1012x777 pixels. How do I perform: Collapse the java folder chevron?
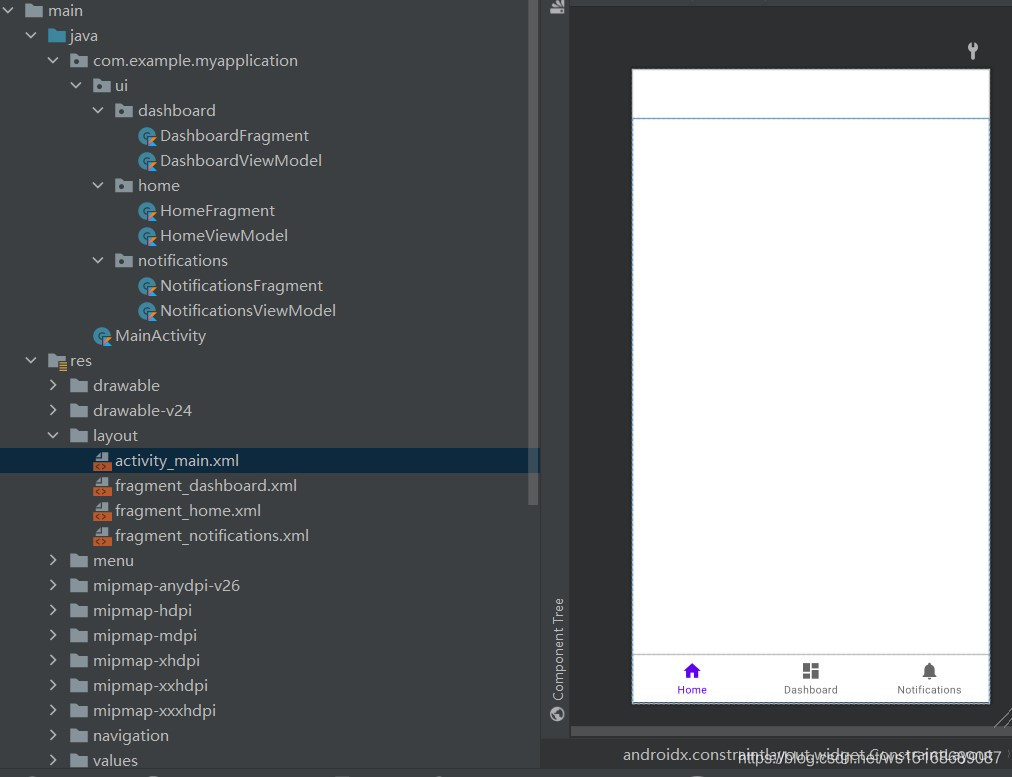[31, 35]
